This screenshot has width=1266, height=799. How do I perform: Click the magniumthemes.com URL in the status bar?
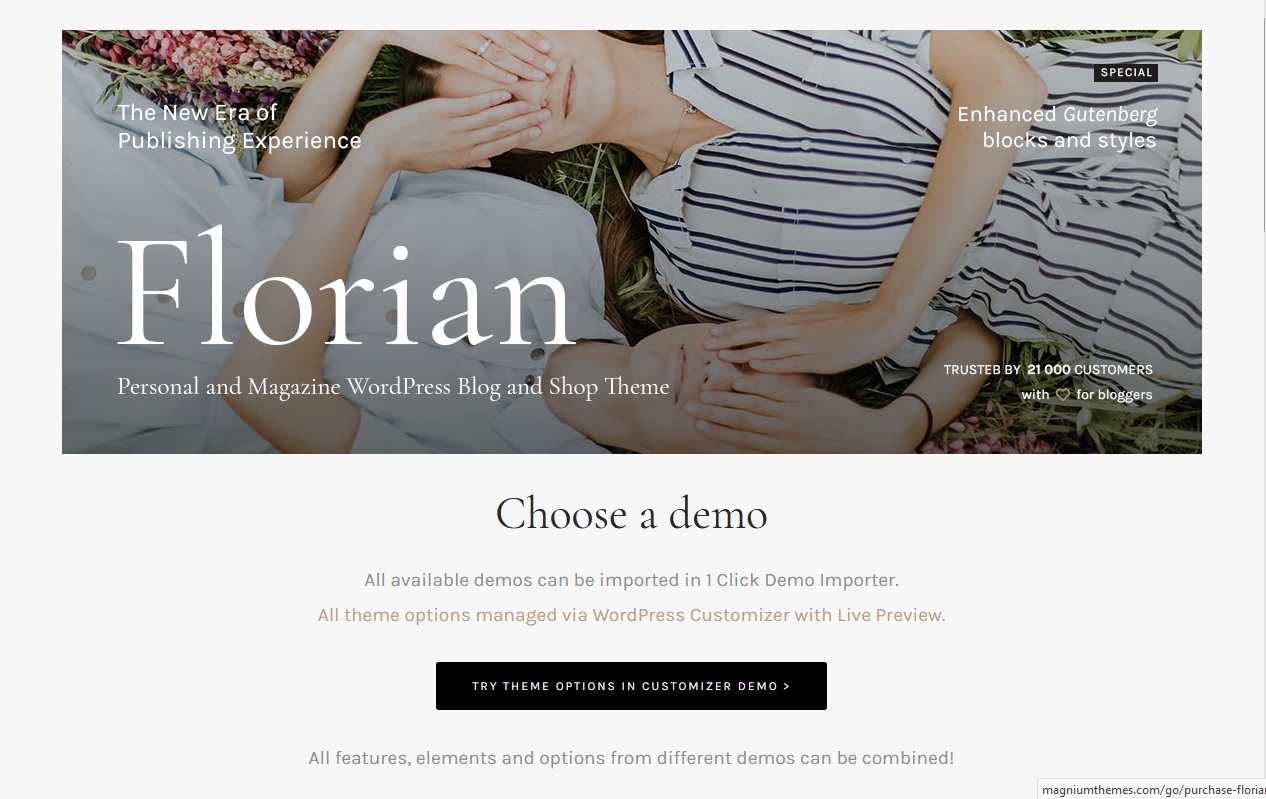pyautogui.click(x=1153, y=790)
